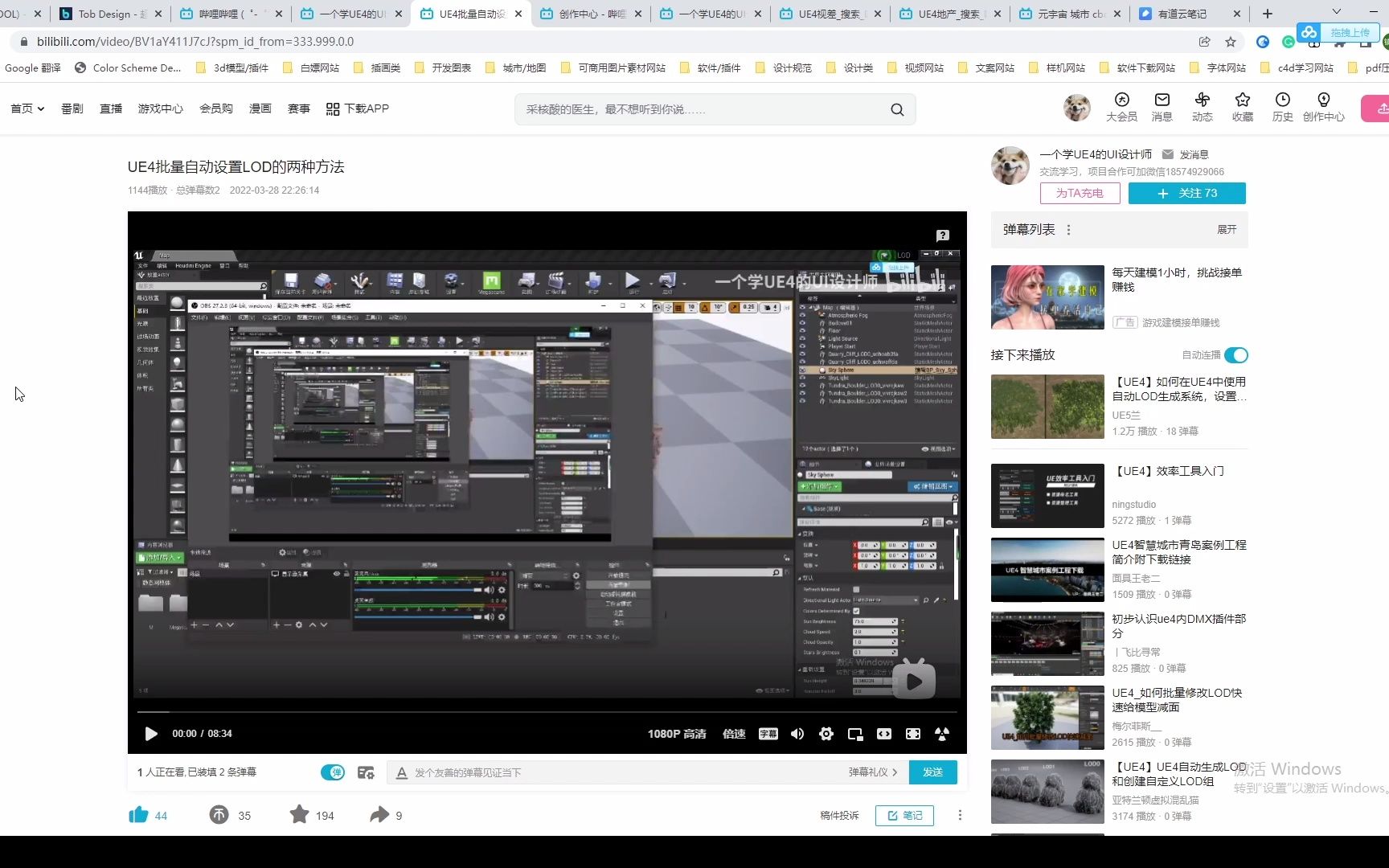Like the video with the thumbs-up icon
The image size is (1389, 868).
138,815
